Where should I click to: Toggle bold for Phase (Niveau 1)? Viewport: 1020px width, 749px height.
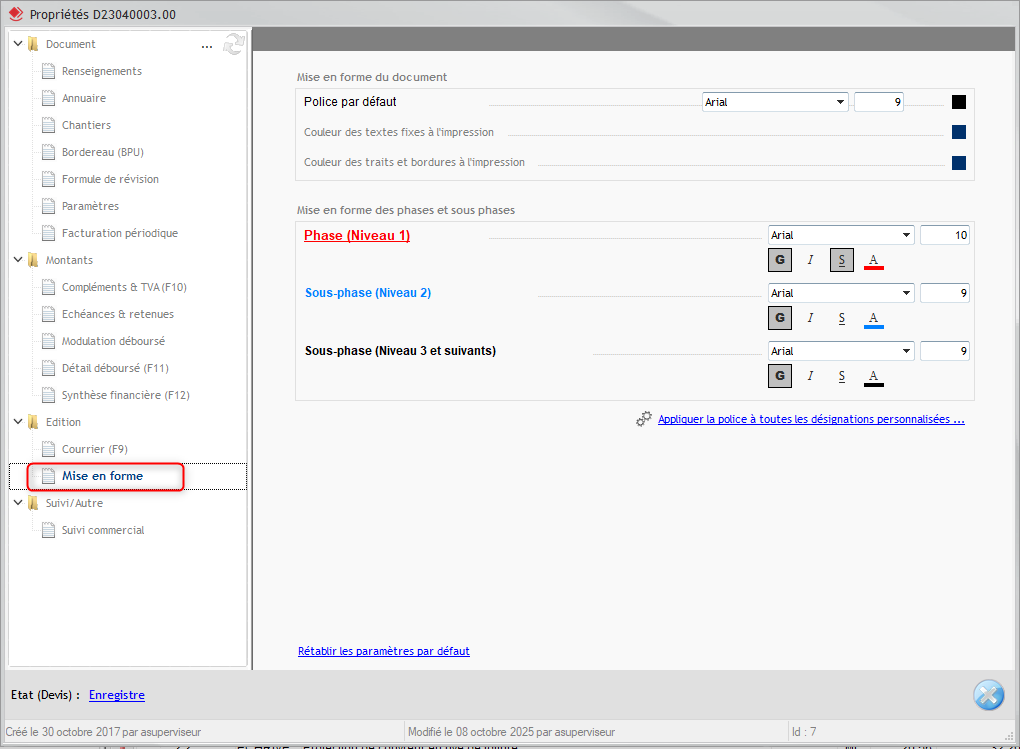[780, 261]
